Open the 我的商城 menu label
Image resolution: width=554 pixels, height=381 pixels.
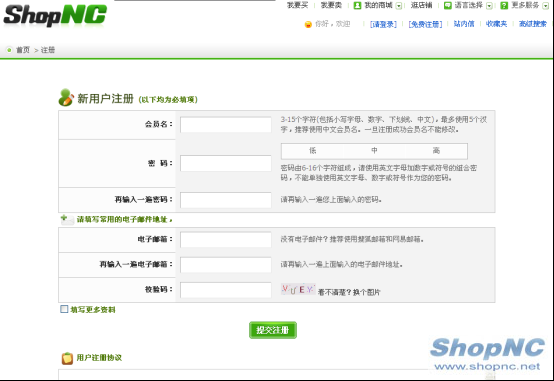click(x=378, y=5)
